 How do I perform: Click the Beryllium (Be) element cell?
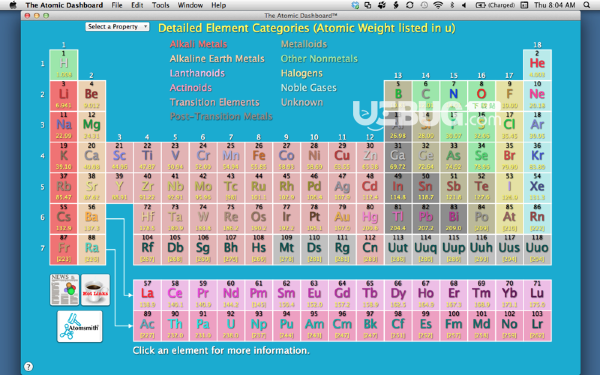(91, 96)
